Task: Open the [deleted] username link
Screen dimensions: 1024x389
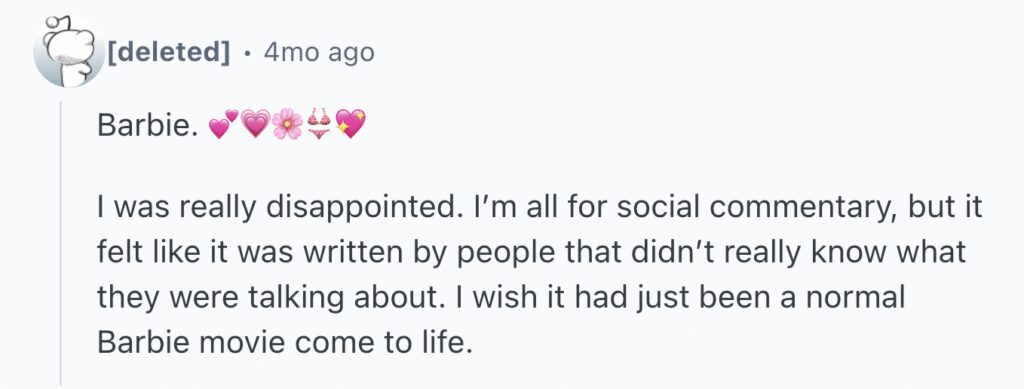Action: click(168, 52)
